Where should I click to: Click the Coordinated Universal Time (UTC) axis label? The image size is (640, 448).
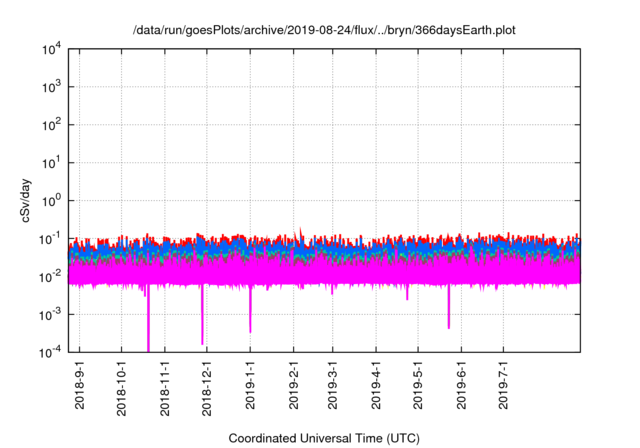[325, 438]
